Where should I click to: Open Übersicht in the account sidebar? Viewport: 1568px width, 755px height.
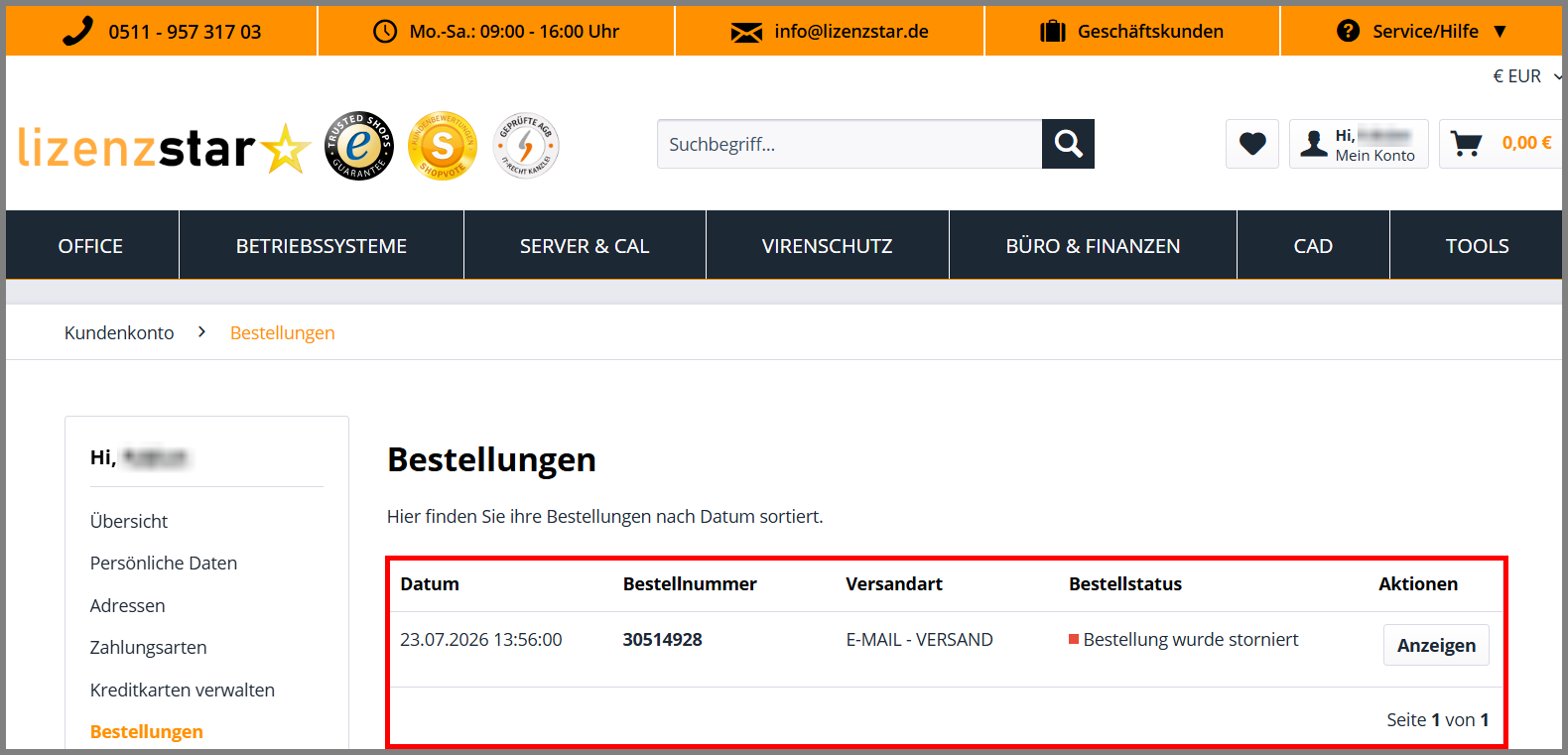129,521
